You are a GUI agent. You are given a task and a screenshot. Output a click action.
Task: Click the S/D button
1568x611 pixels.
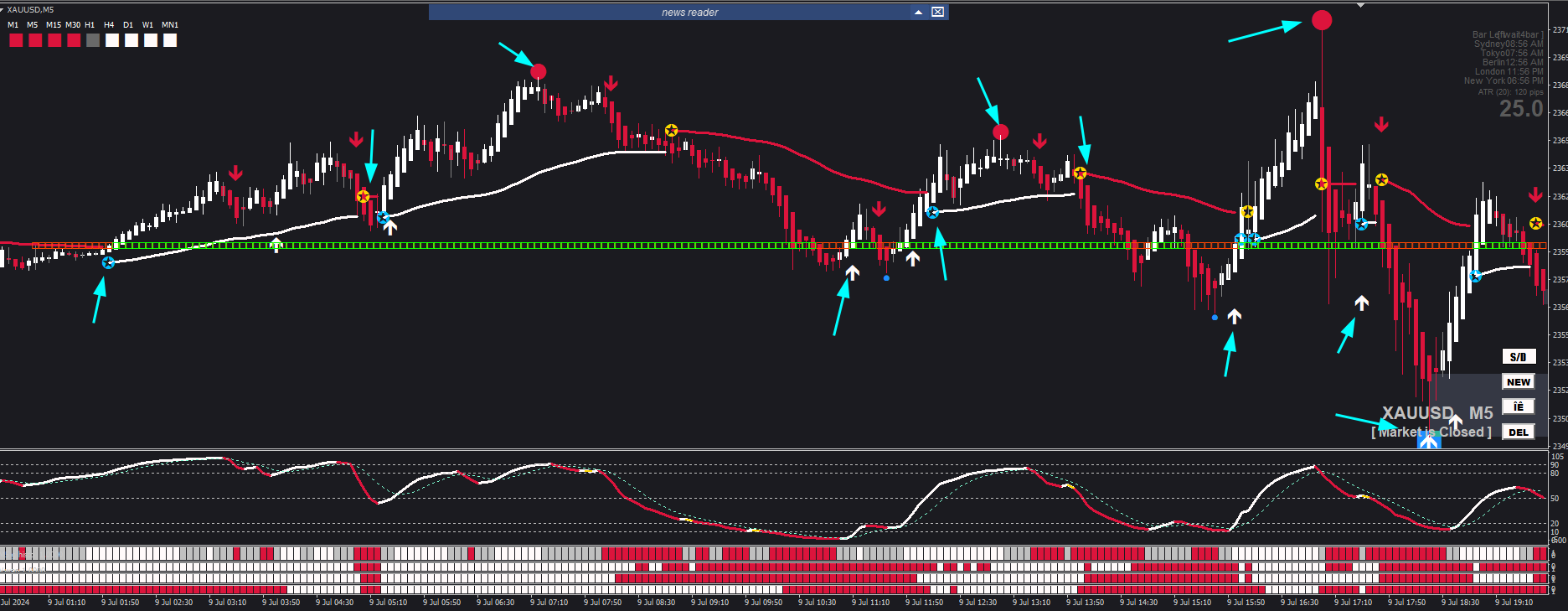tap(1519, 357)
